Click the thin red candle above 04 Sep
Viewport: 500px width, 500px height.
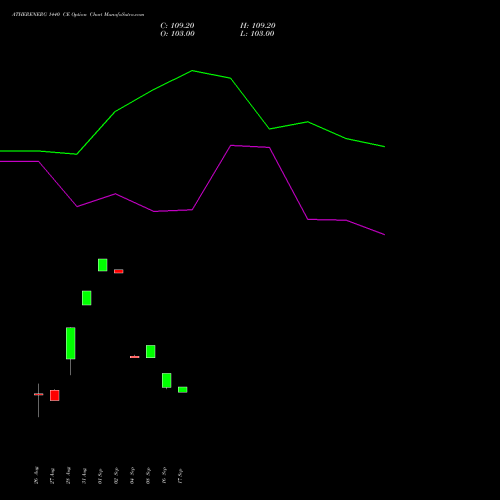pos(135,357)
